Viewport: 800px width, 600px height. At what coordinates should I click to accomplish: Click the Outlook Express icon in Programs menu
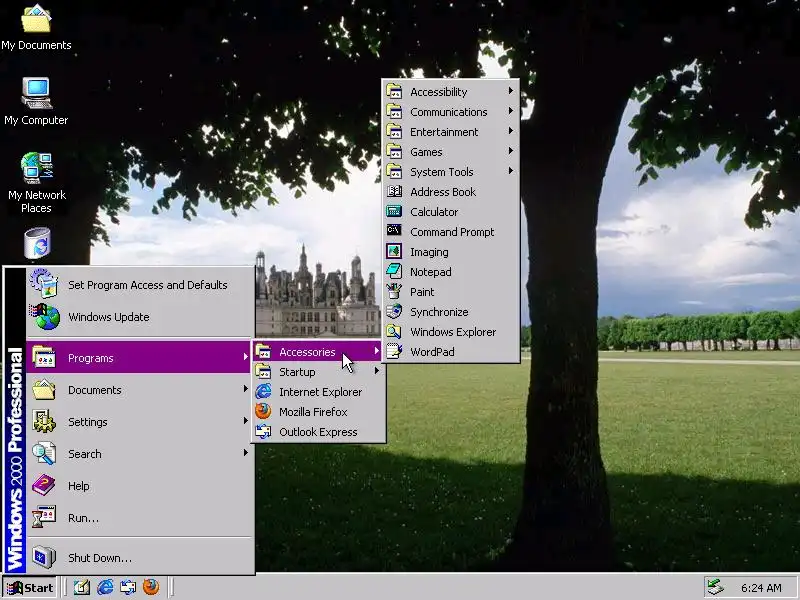(x=263, y=432)
